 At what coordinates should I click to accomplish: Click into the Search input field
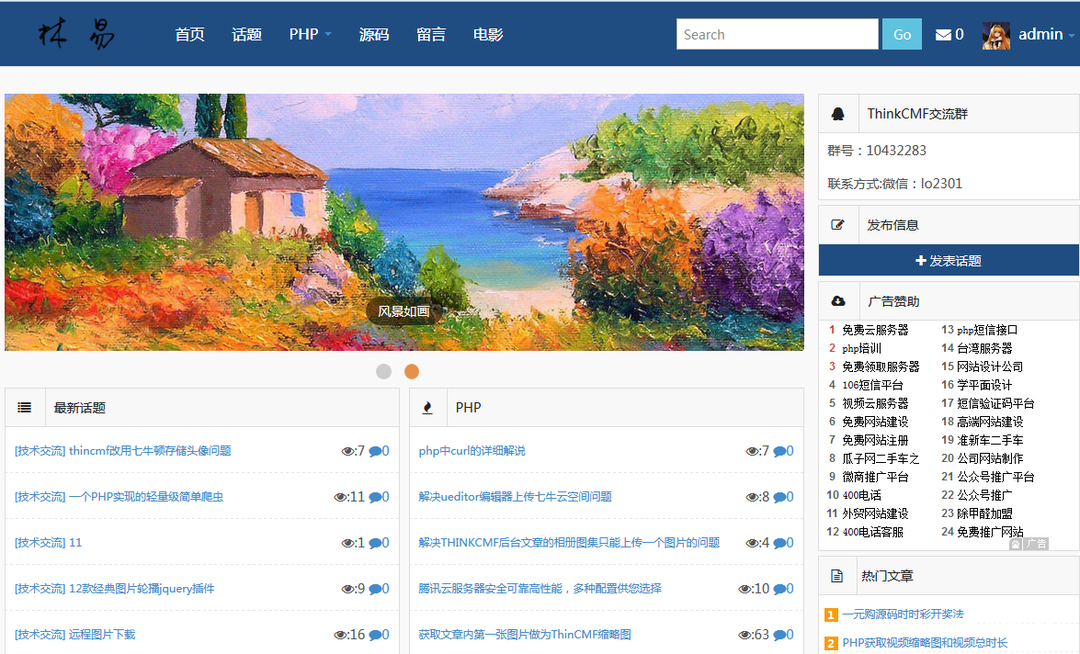pyautogui.click(x=777, y=34)
